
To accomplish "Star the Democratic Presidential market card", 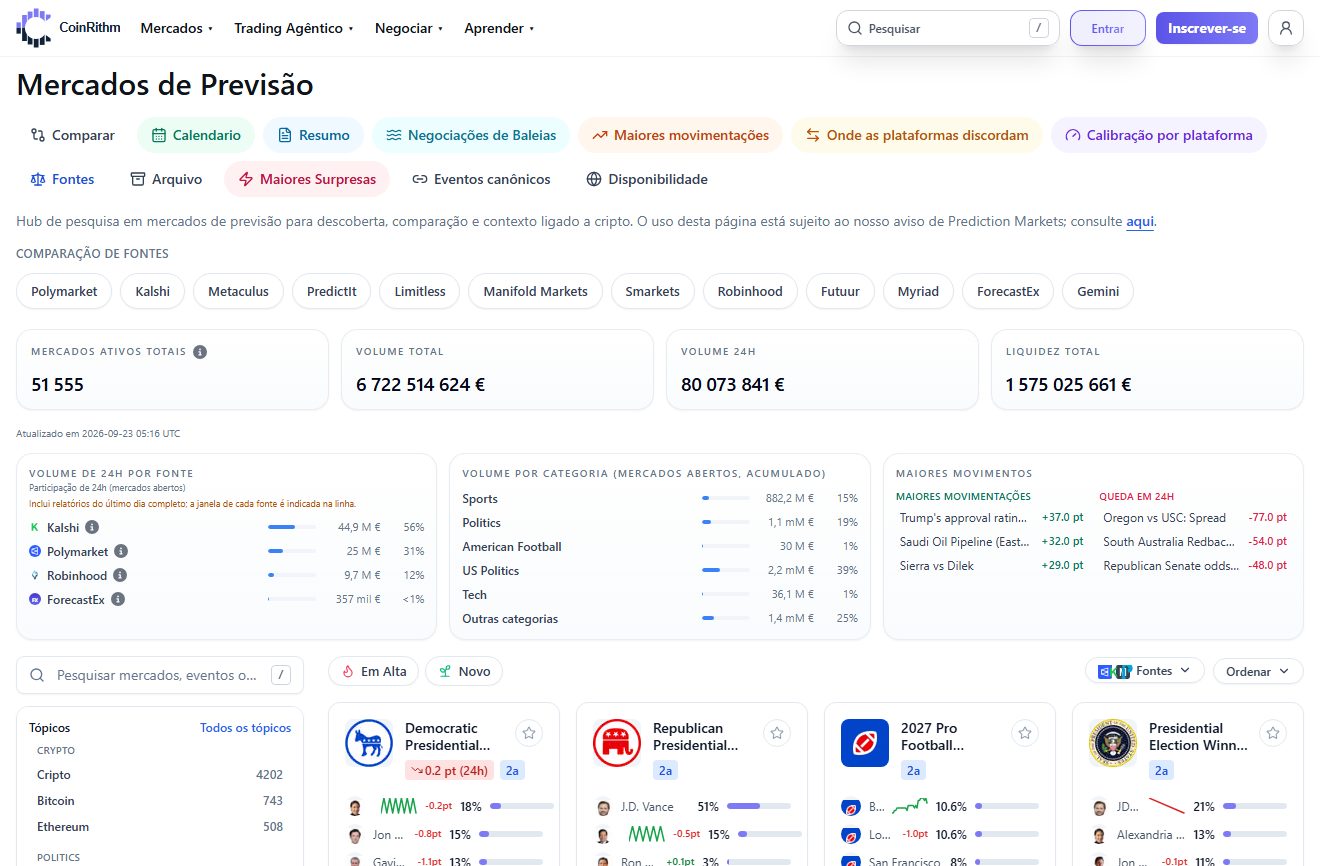I will [529, 733].
